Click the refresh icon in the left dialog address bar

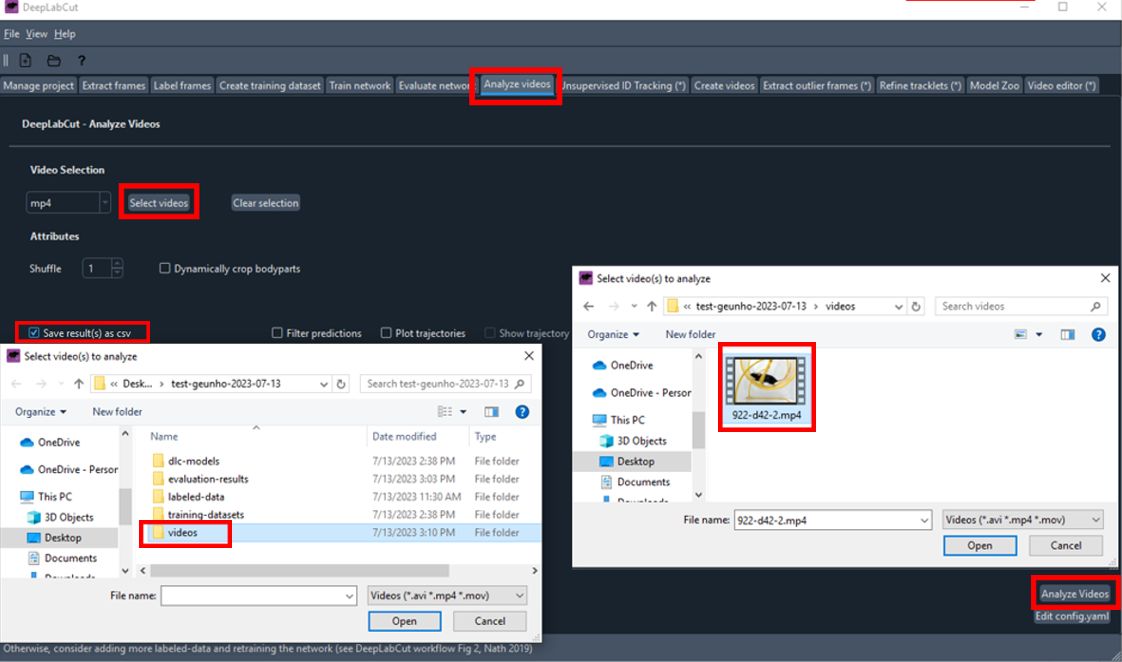[341, 384]
